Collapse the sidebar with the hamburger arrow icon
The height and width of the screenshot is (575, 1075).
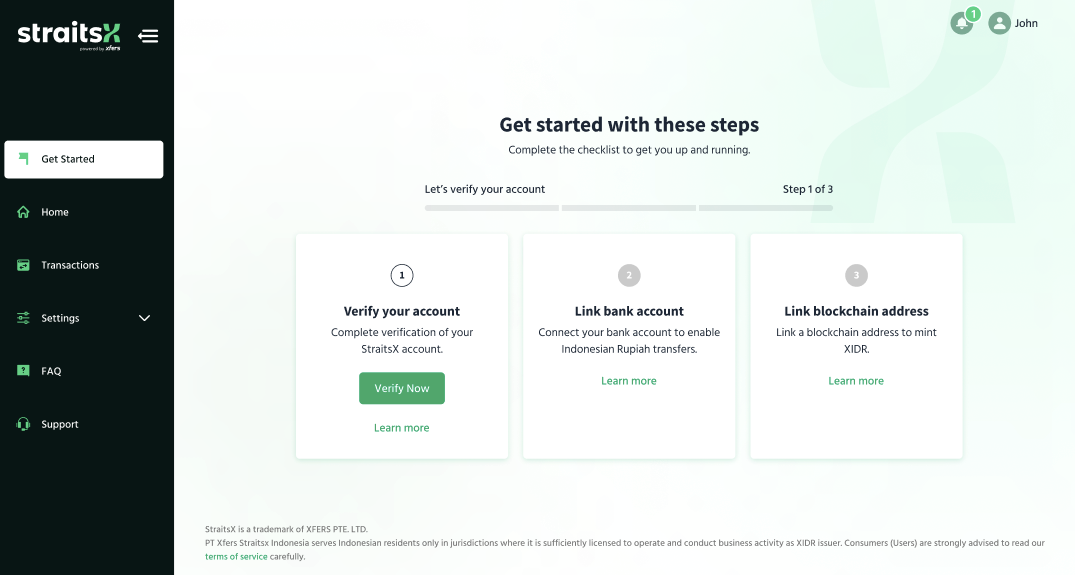click(x=148, y=36)
